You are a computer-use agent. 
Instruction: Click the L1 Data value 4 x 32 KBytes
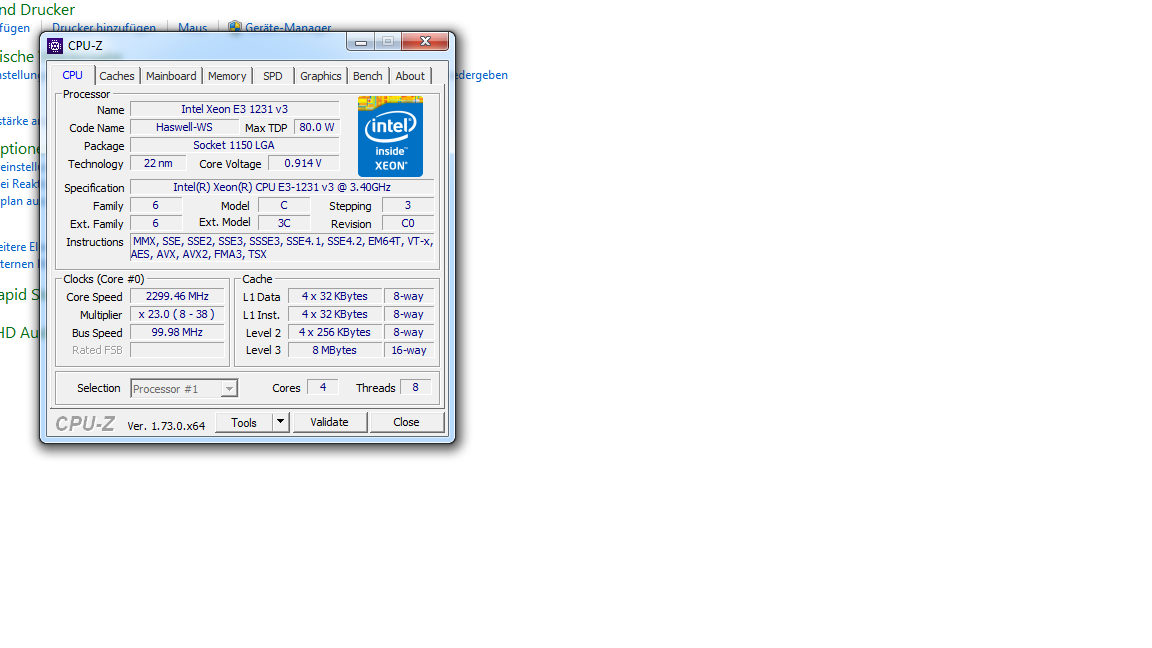pyautogui.click(x=335, y=296)
